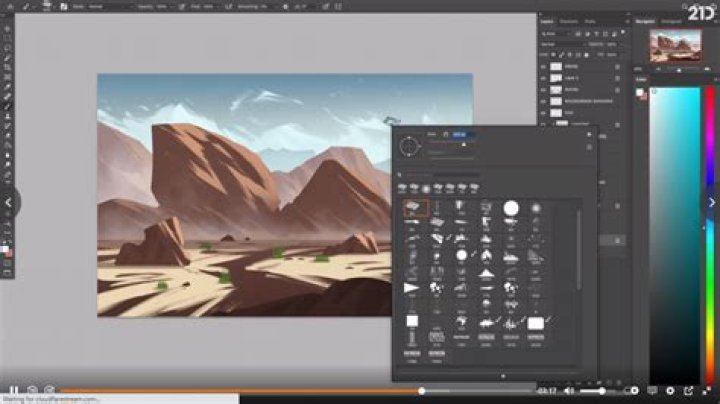Toggle visibility of the third layer

coord(544,90)
